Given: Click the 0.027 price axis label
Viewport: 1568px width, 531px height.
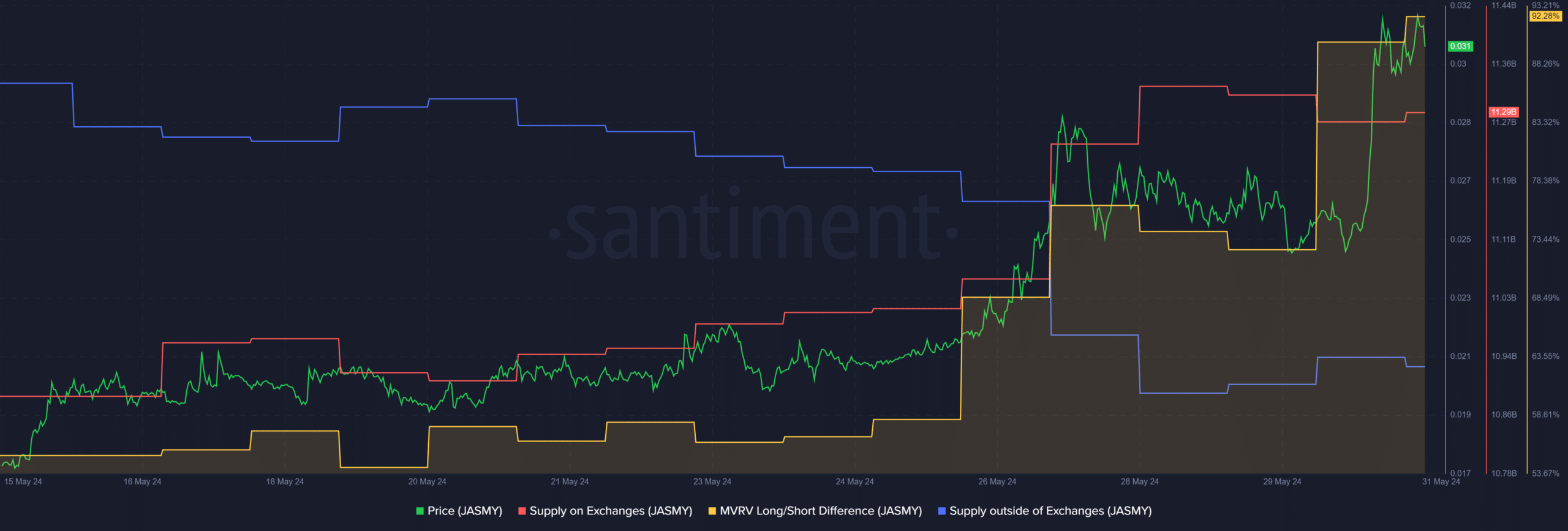Looking at the screenshot, I should (x=1460, y=181).
